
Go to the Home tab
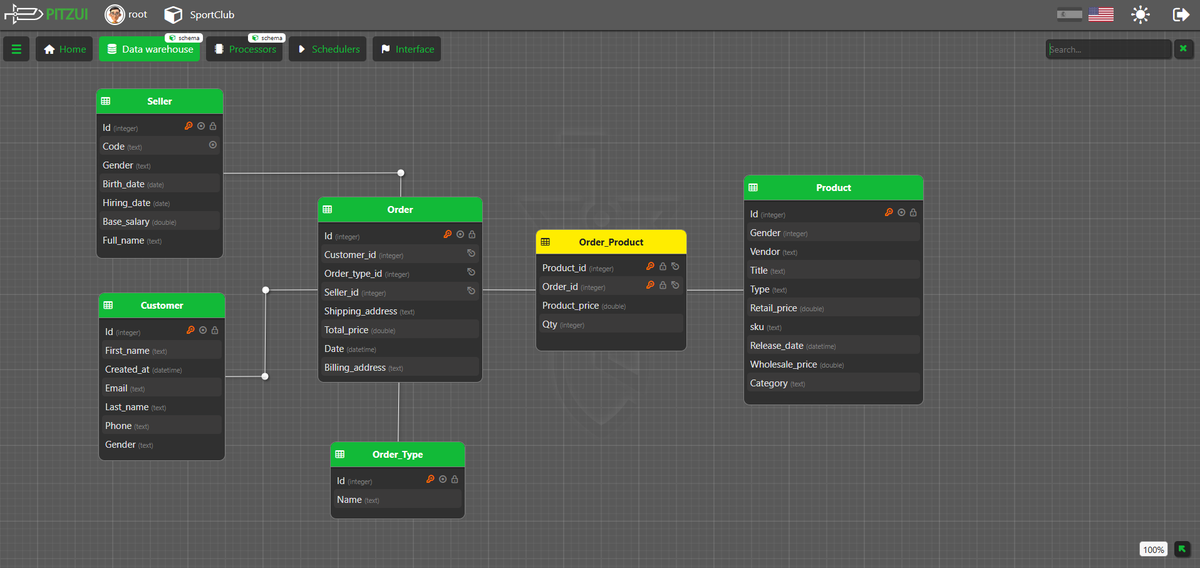click(64, 49)
